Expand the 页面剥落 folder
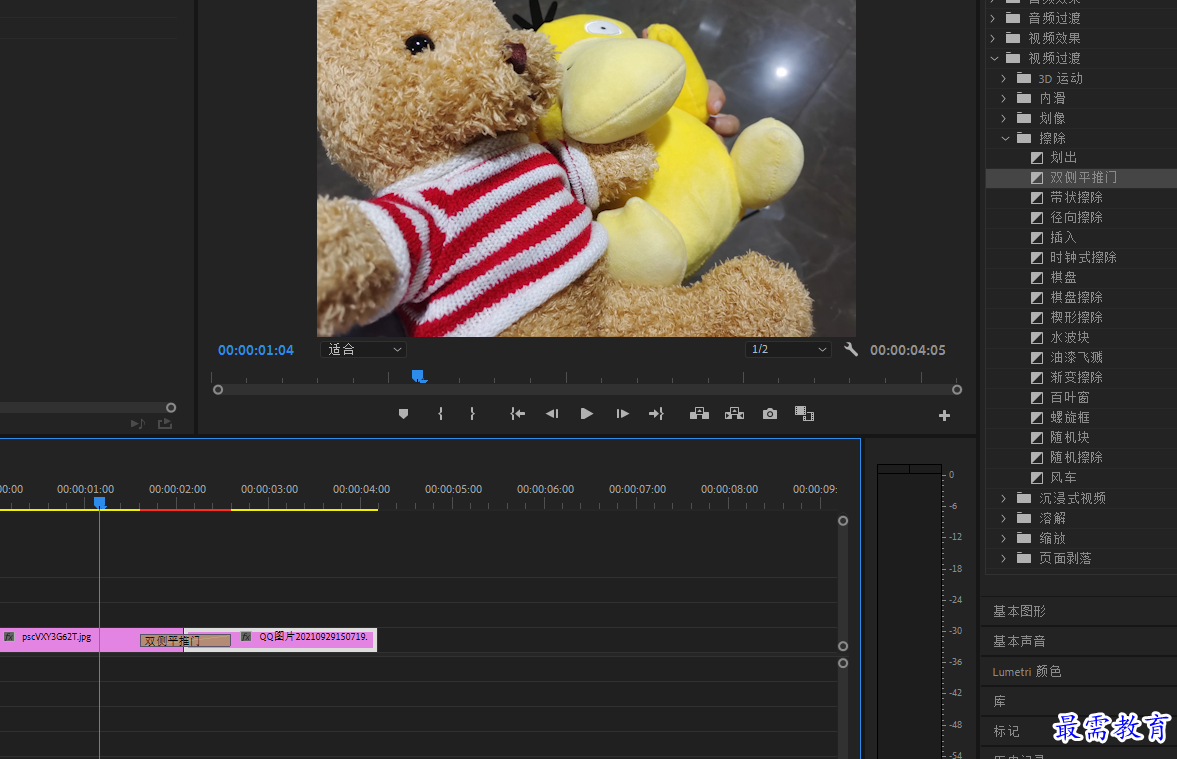 [x=1004, y=559]
